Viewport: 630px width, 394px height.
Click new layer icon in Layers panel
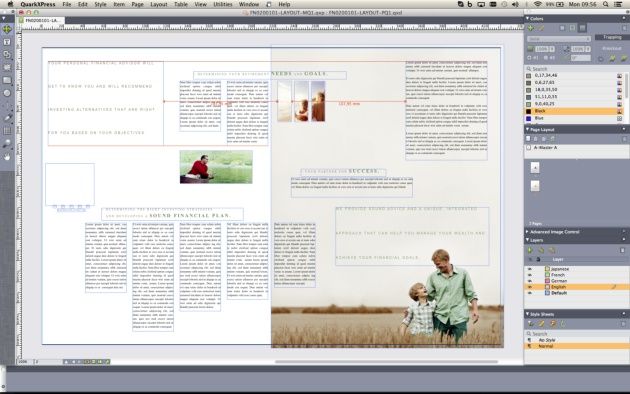(x=530, y=250)
